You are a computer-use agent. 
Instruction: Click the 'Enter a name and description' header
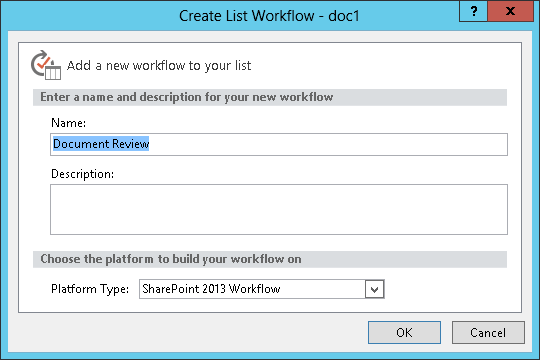pos(187,97)
